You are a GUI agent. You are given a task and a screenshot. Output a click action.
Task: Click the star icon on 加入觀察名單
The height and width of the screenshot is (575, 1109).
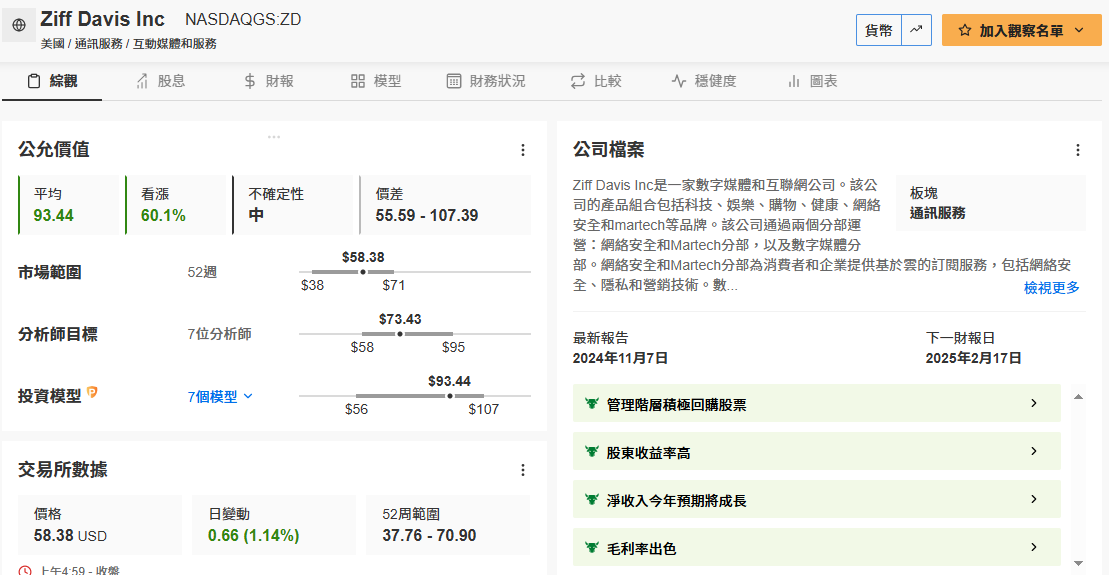coord(965,30)
